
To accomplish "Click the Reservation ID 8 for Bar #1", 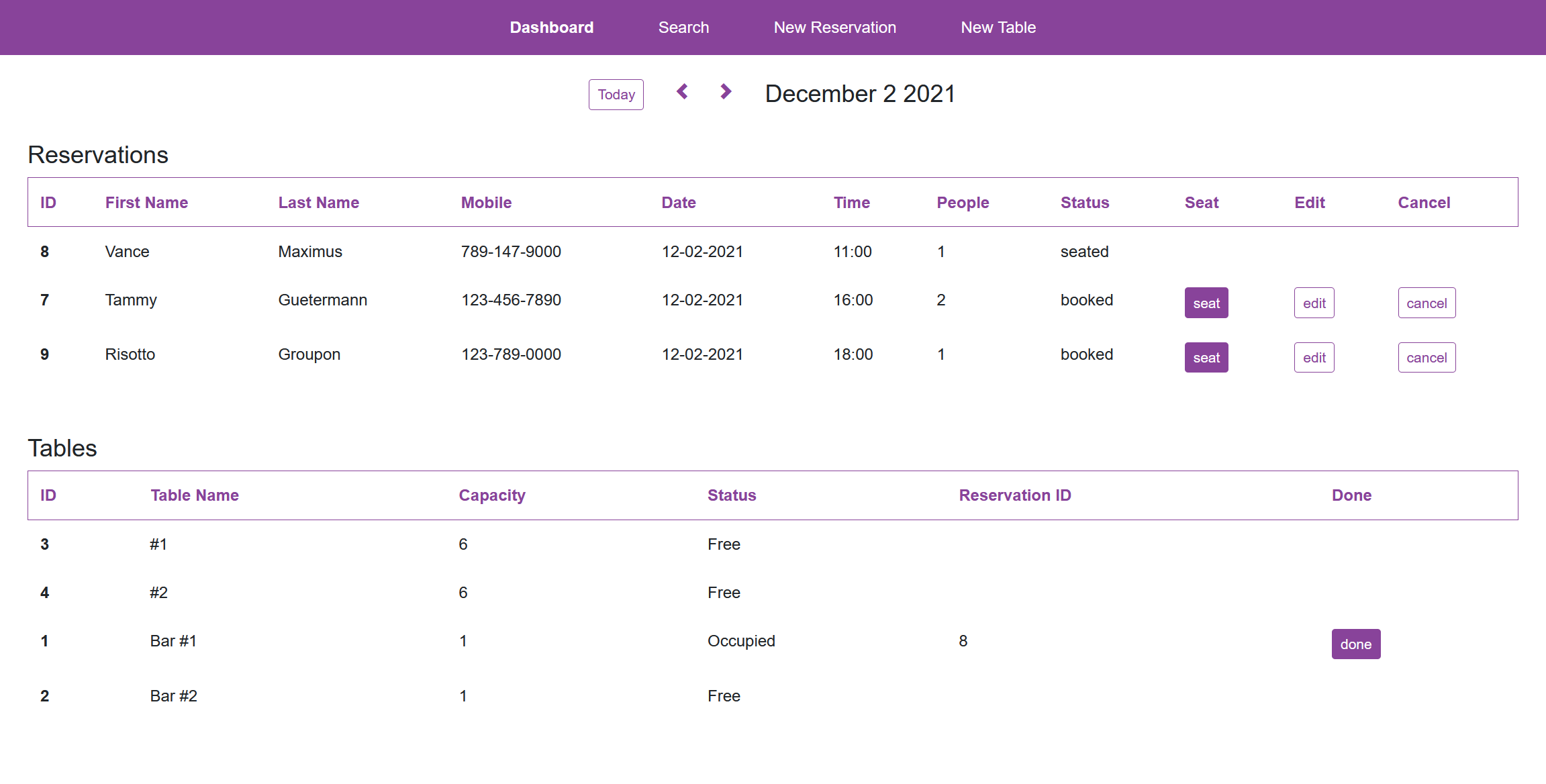I will click(x=963, y=641).
